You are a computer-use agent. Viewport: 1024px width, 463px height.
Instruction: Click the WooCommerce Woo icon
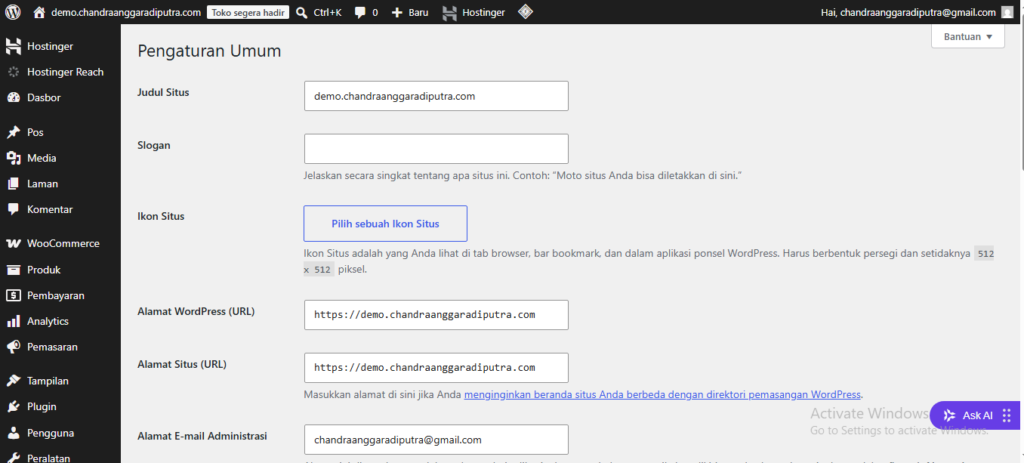point(13,244)
